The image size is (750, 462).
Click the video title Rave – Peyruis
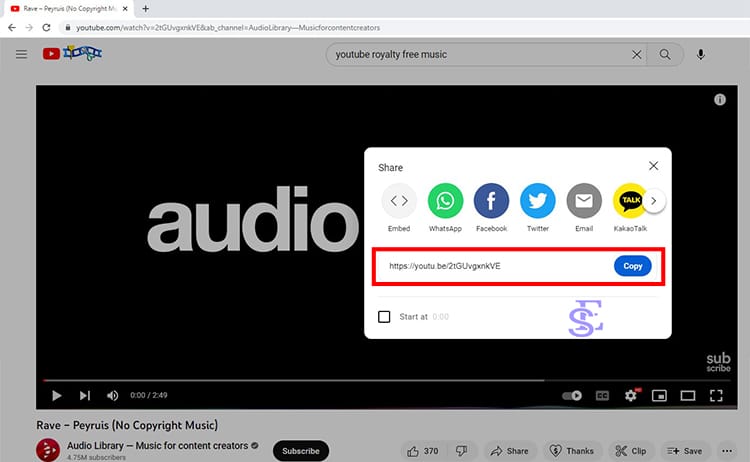tap(127, 425)
